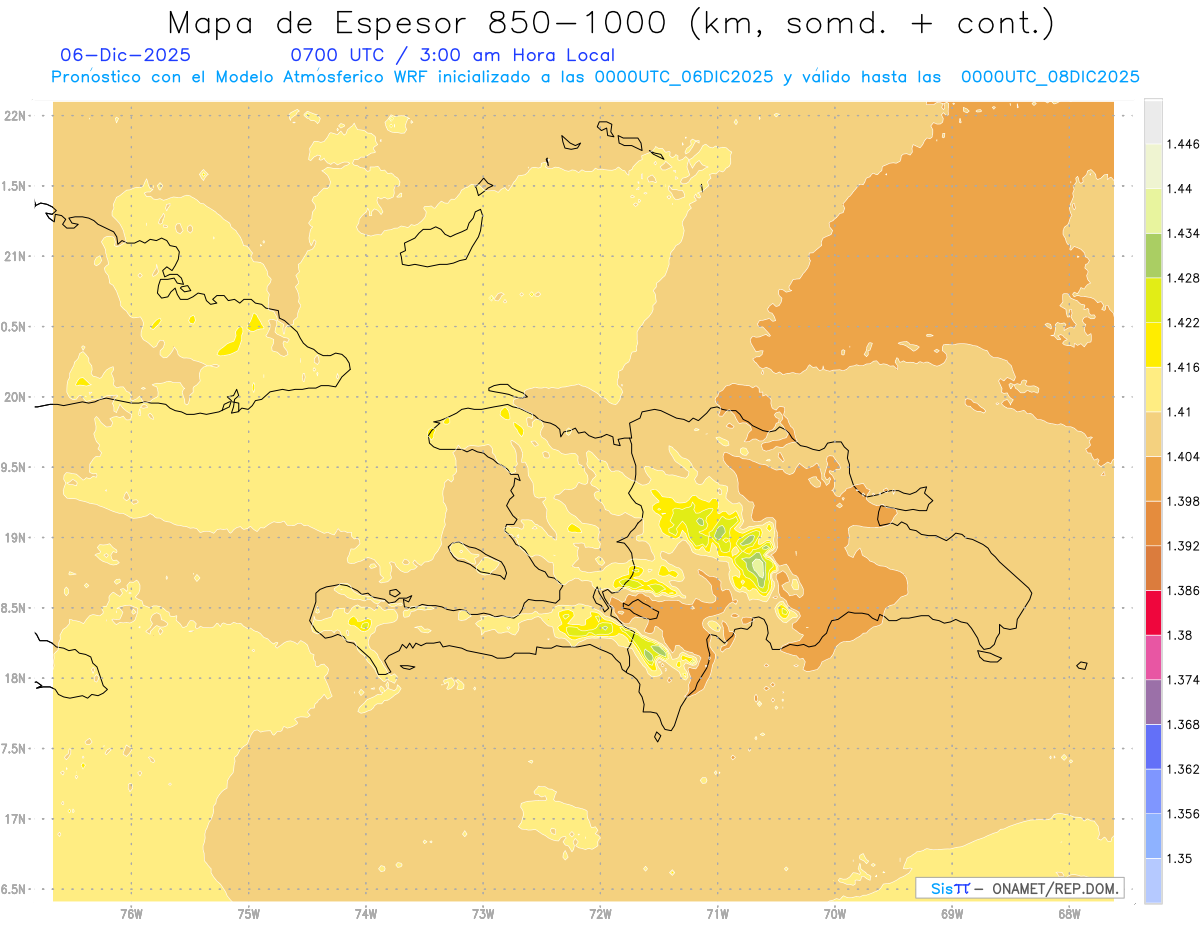This screenshot has height=927, width=1200.
Task: Click the 70W longitude label
Action: 834,914
